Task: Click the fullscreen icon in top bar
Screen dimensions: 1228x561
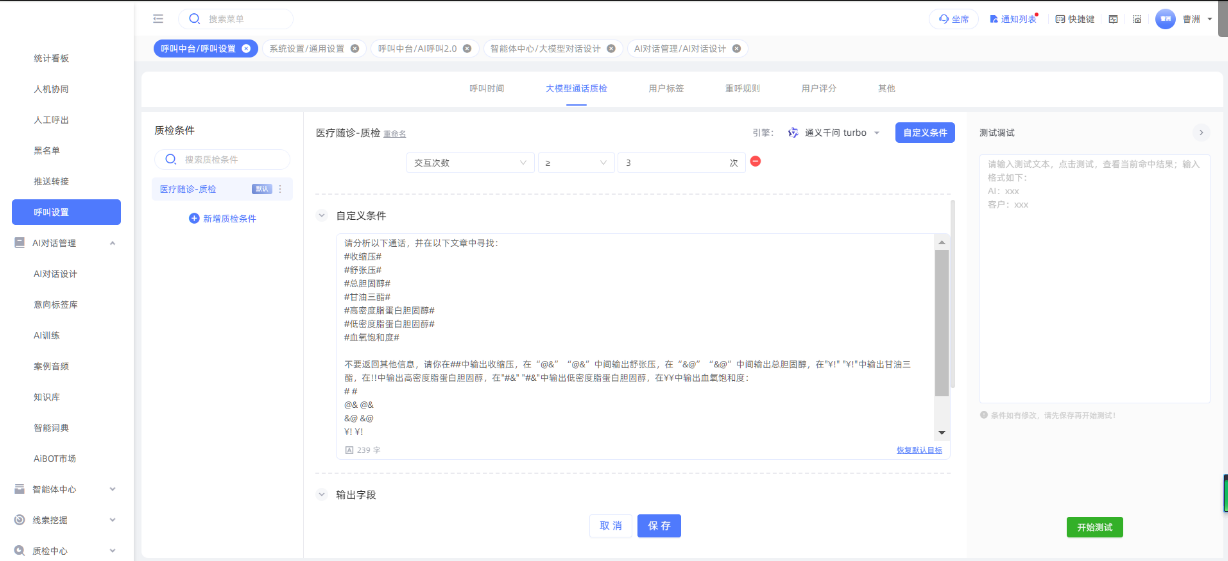Action: (x=1137, y=19)
